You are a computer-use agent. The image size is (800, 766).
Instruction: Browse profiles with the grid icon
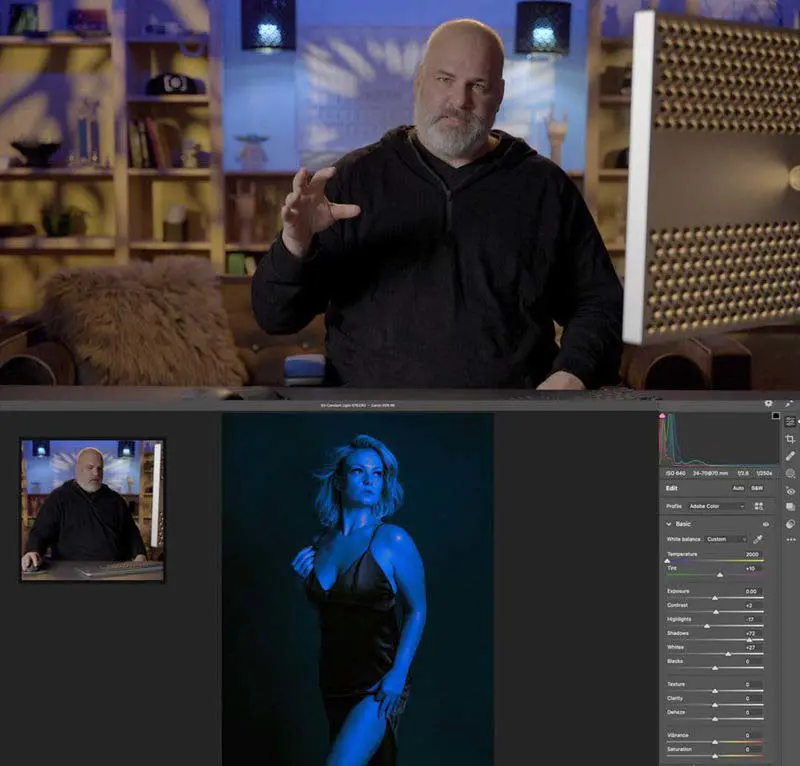point(758,507)
